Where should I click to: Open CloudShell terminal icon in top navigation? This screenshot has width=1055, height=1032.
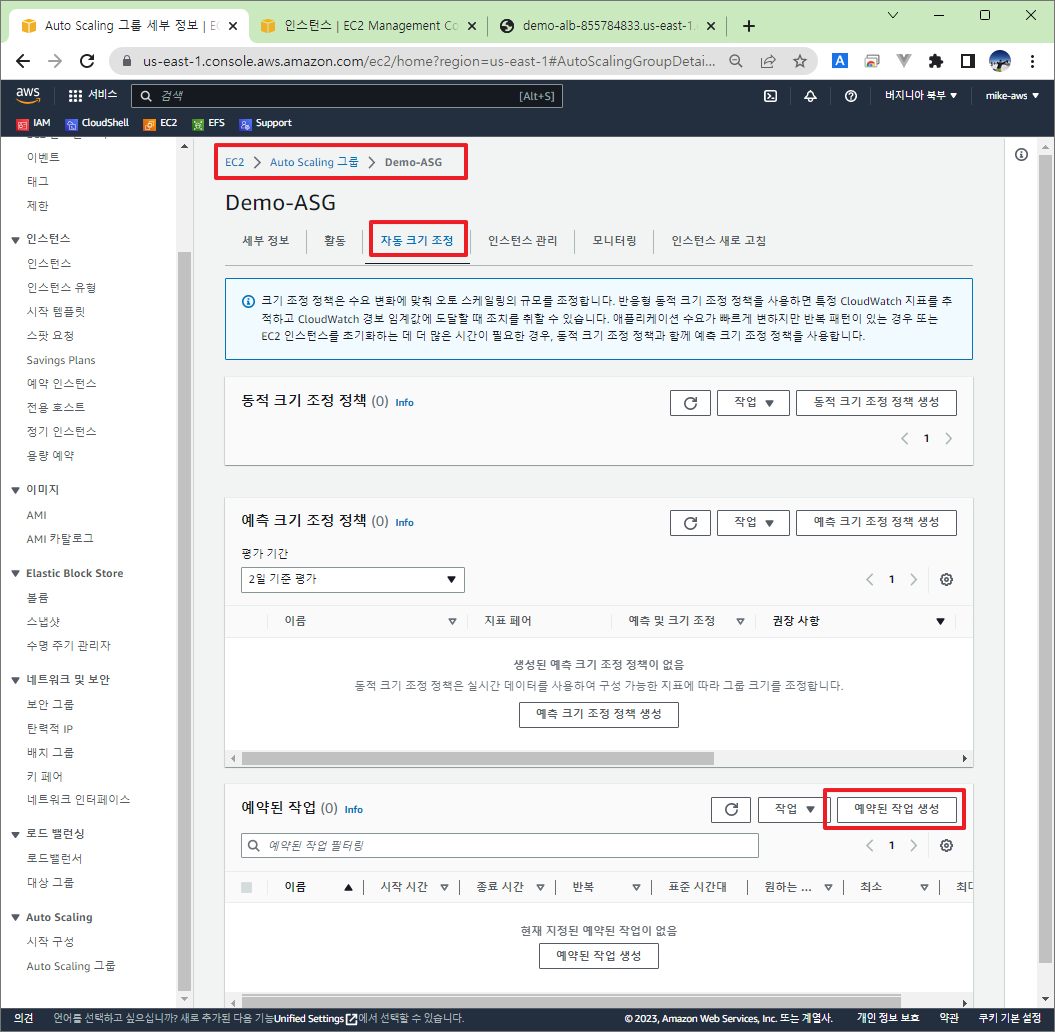[x=770, y=96]
